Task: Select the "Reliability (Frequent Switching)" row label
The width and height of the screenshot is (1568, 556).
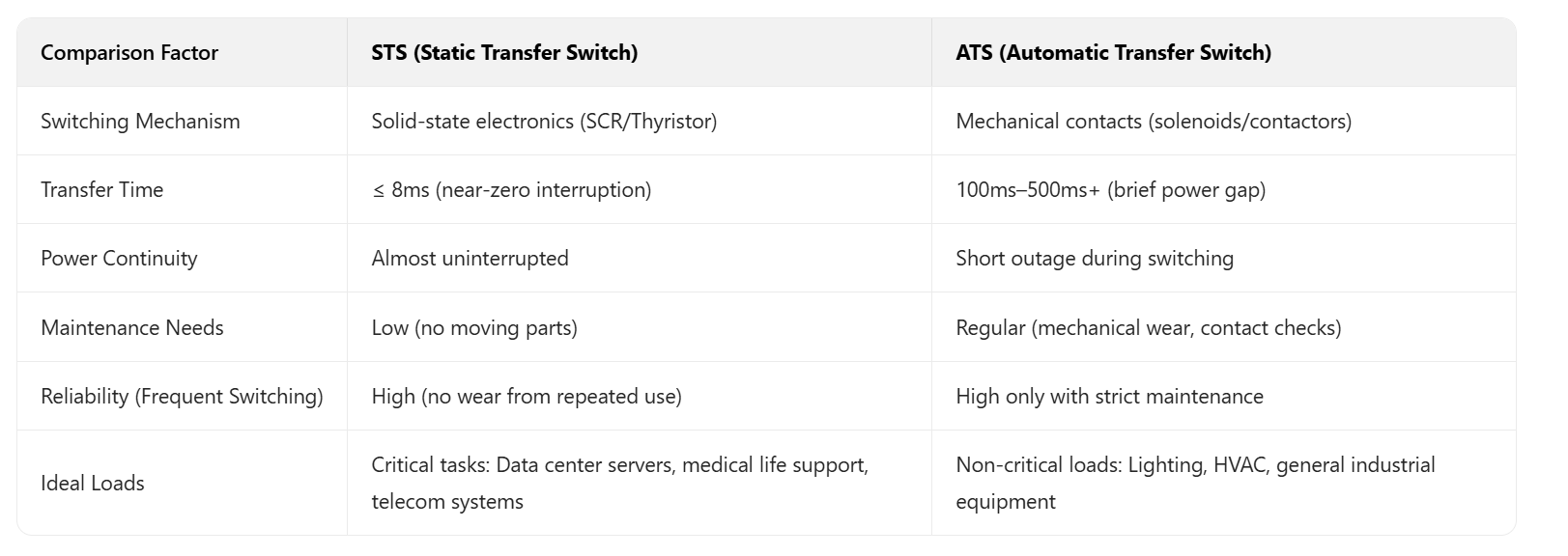Action: pyautogui.click(x=182, y=397)
